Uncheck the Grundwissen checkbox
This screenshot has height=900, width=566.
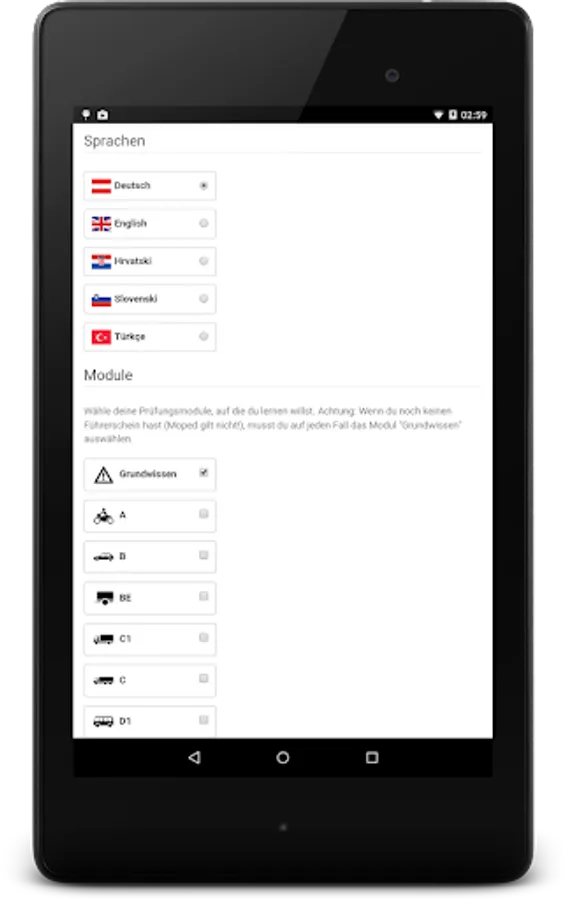(203, 473)
